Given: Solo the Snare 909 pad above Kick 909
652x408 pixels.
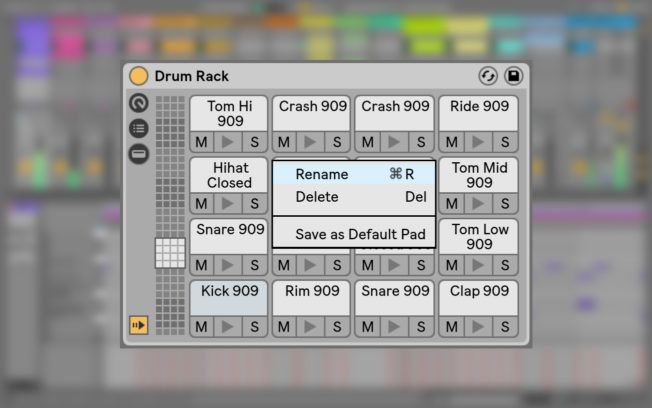Looking at the screenshot, I should pyautogui.click(x=254, y=265).
